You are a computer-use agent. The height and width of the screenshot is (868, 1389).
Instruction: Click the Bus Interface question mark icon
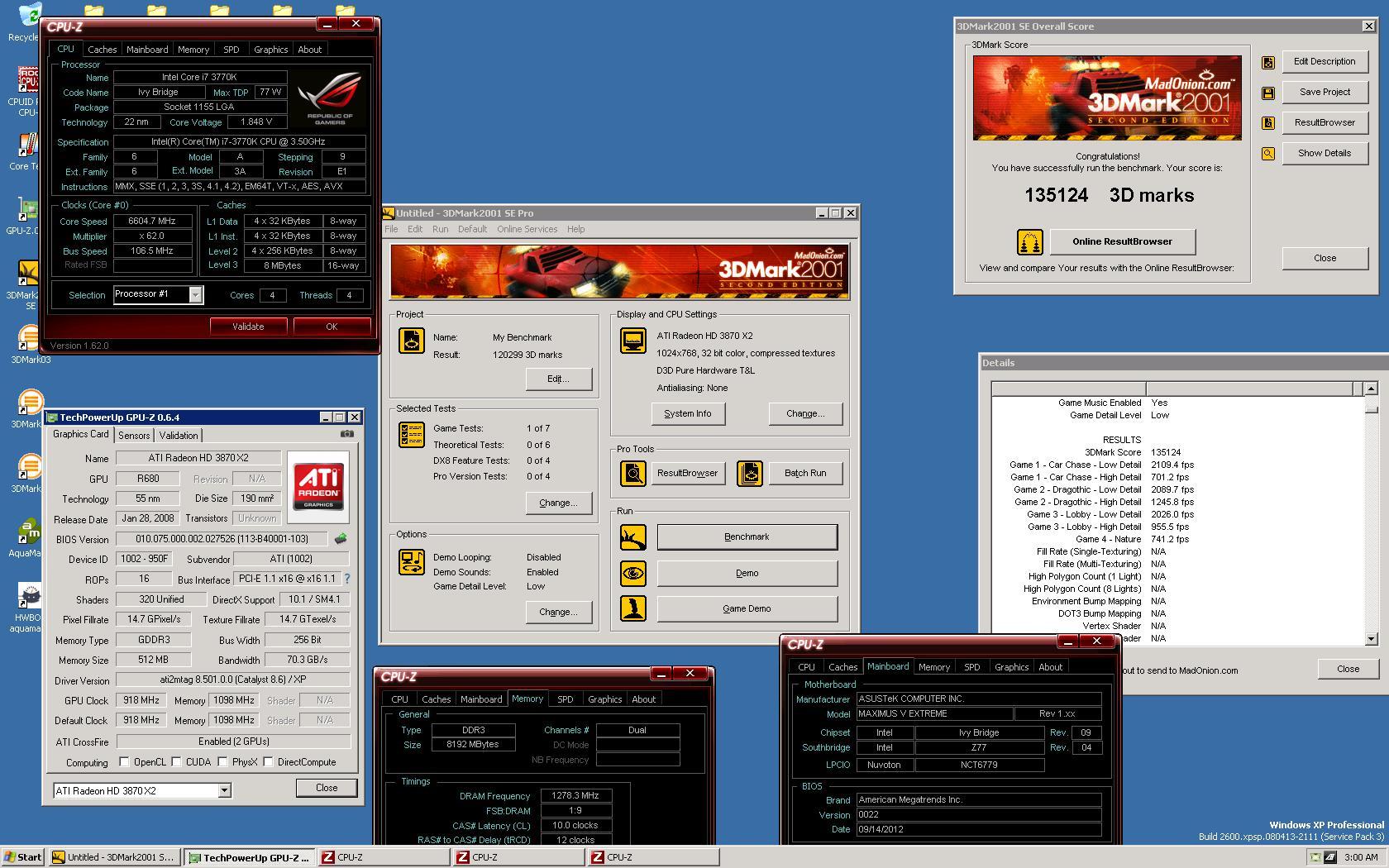tap(347, 579)
